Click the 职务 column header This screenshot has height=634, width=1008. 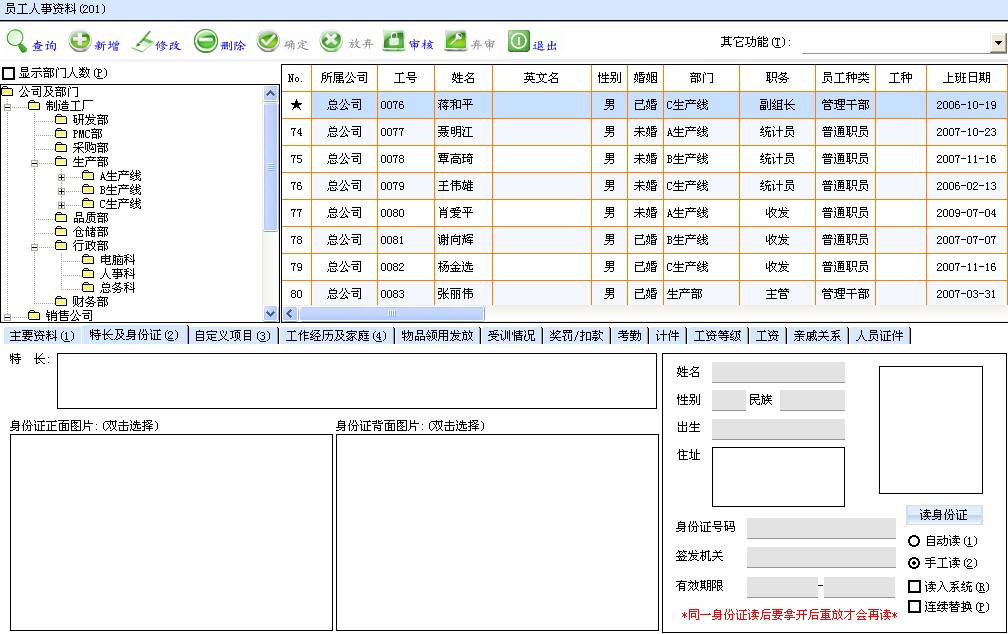coord(777,78)
